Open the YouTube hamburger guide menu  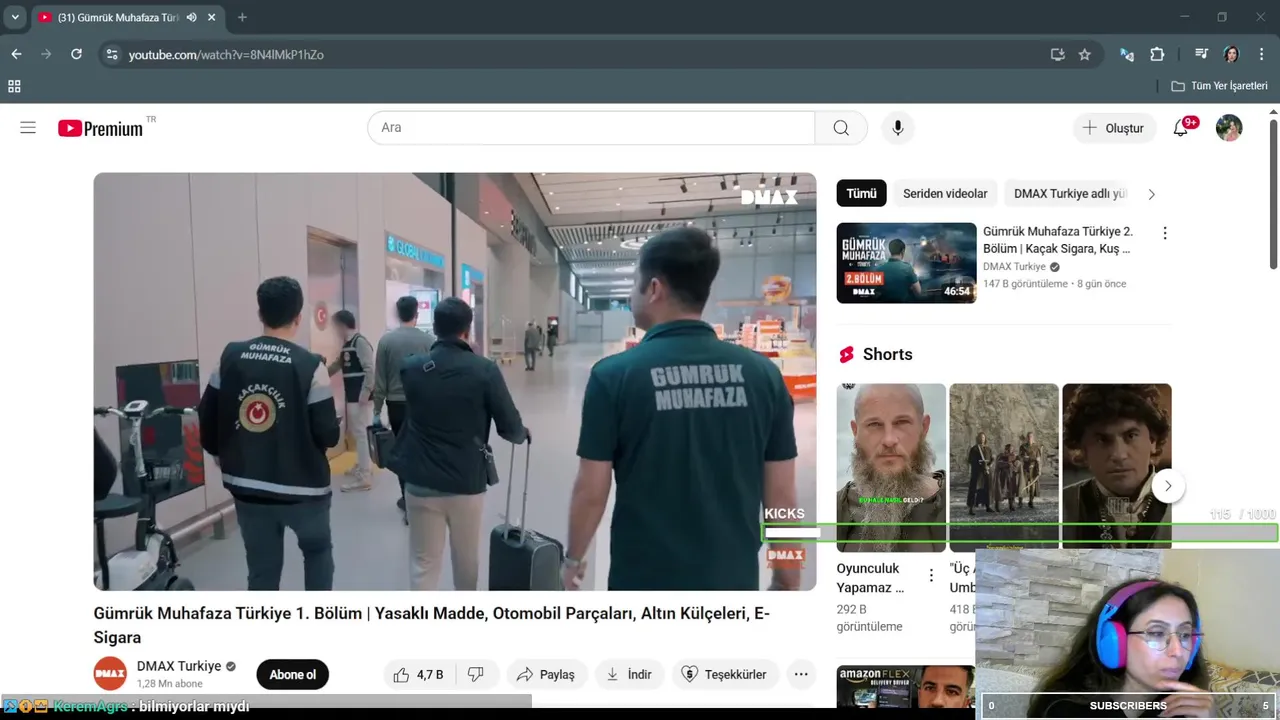click(x=28, y=128)
